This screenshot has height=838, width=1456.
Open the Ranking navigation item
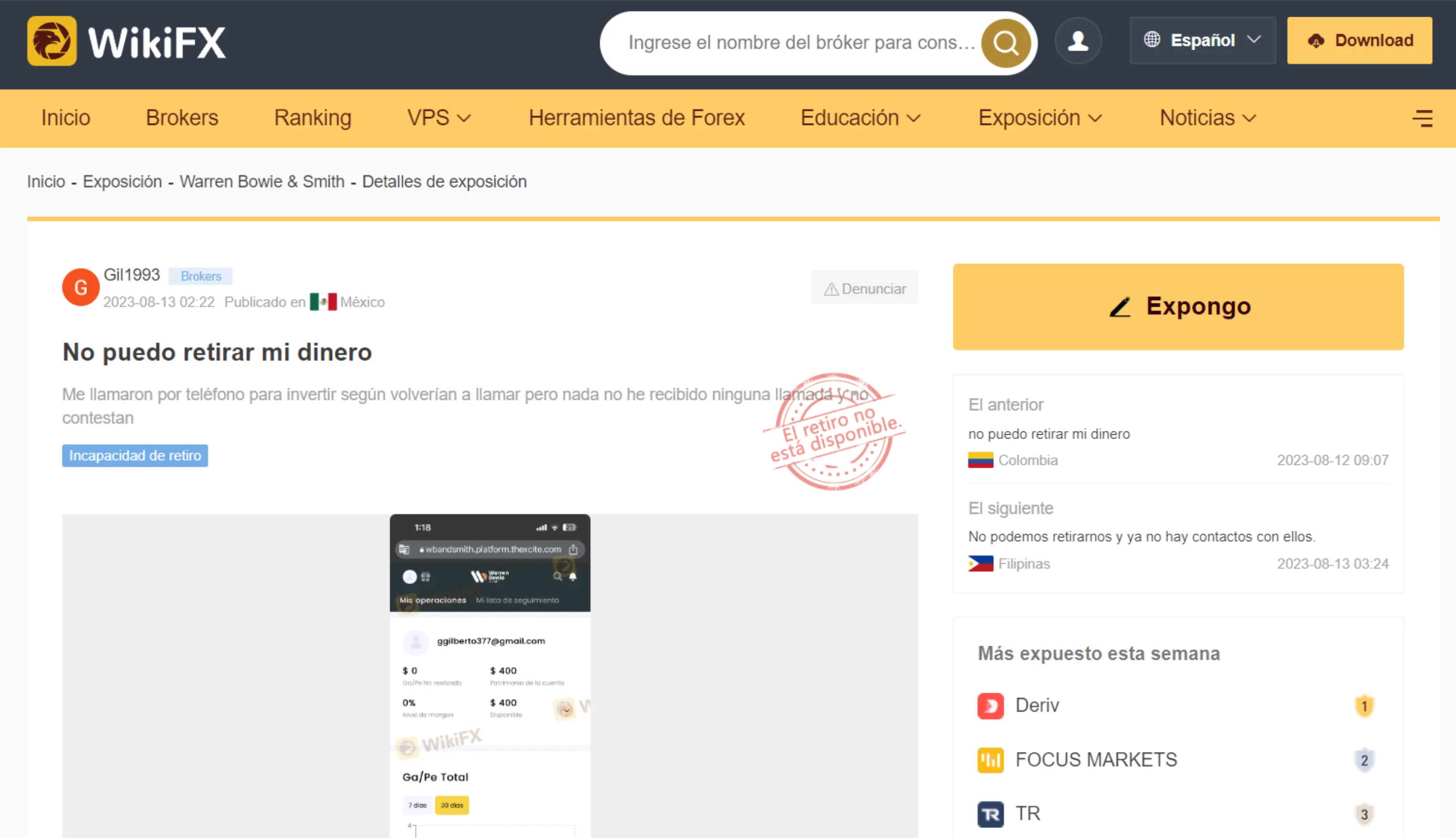point(313,118)
